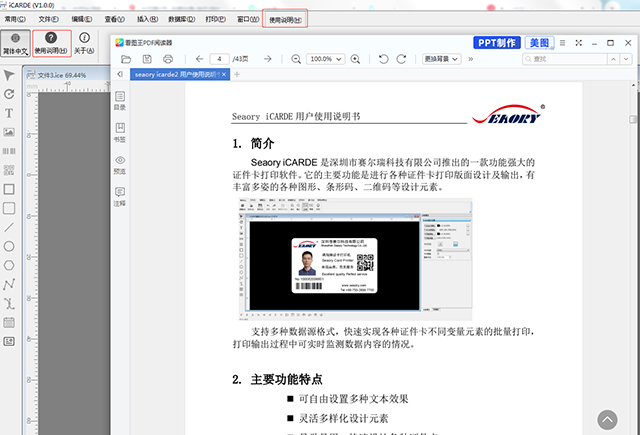Click the search input field
The image size is (640, 435).
tap(564, 59)
